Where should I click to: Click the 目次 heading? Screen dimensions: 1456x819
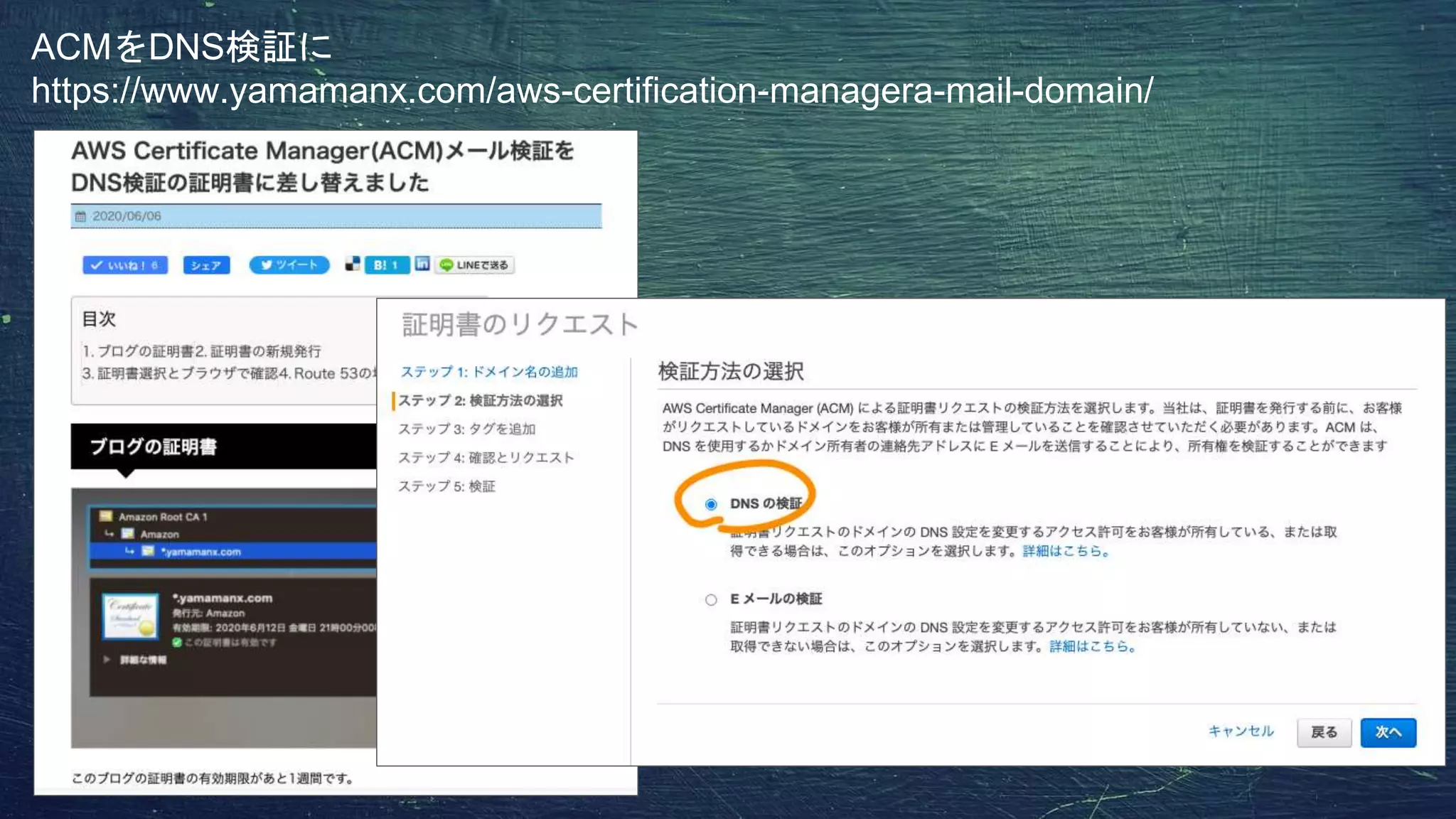point(99,318)
